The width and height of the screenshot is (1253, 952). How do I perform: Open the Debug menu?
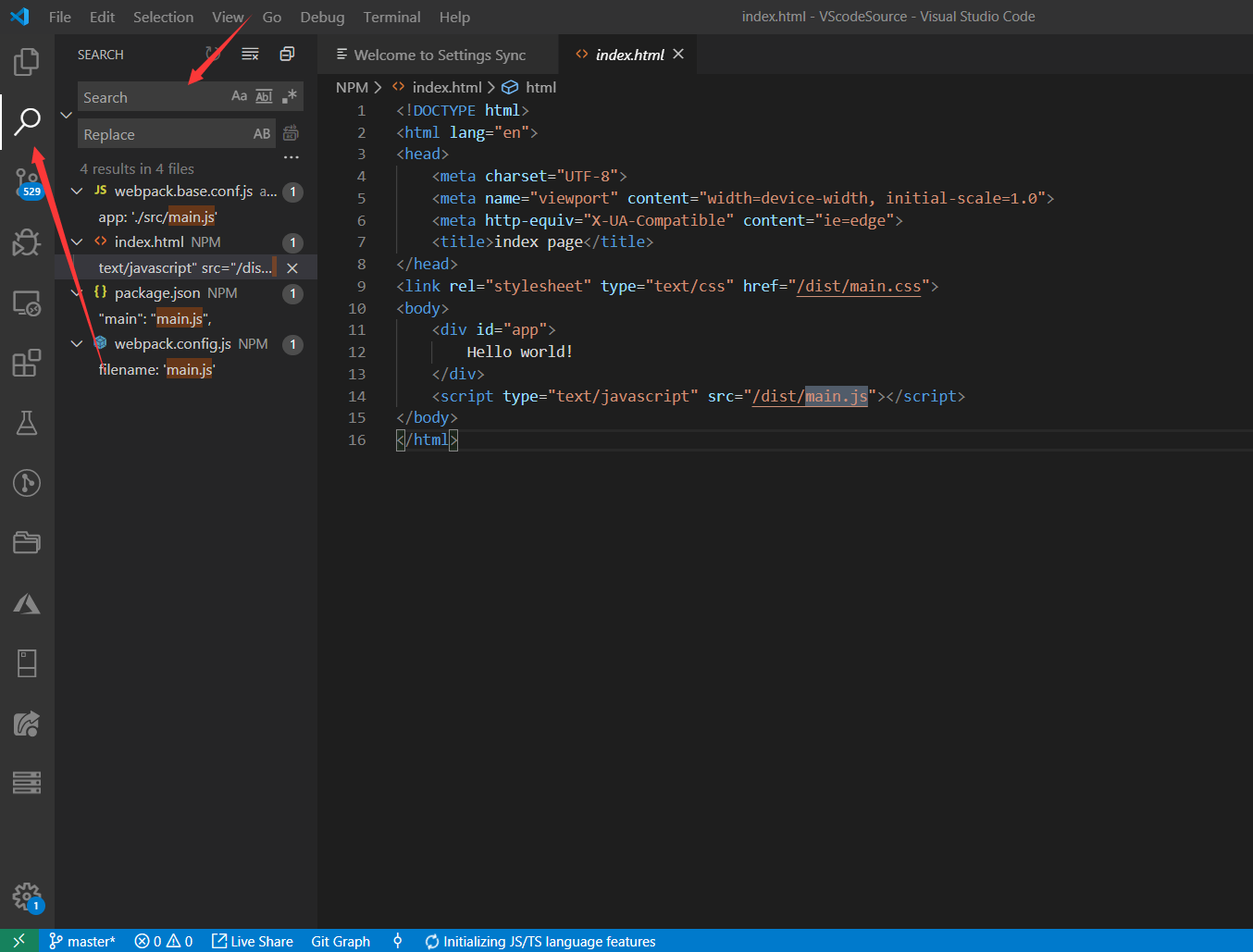pos(322,17)
